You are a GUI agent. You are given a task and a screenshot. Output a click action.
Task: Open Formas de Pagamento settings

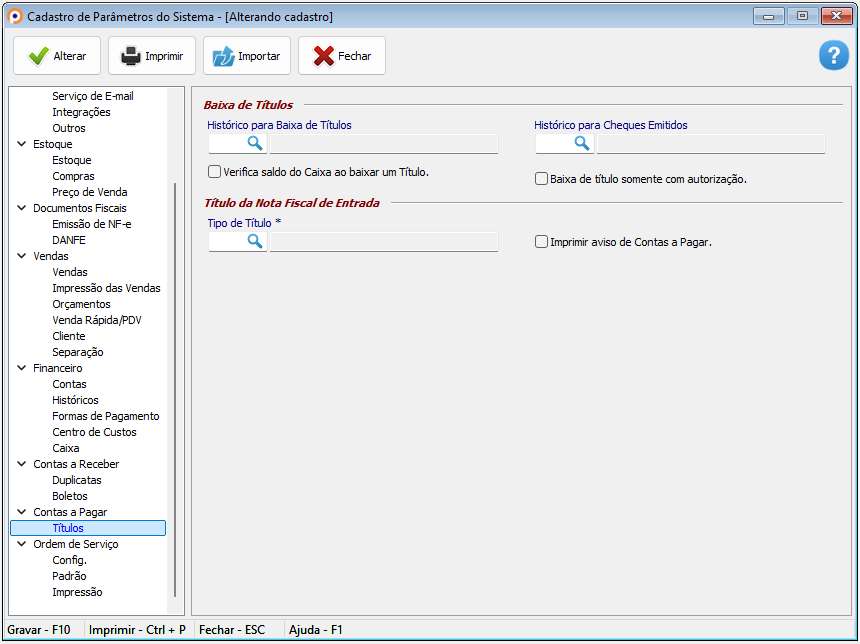click(105, 416)
